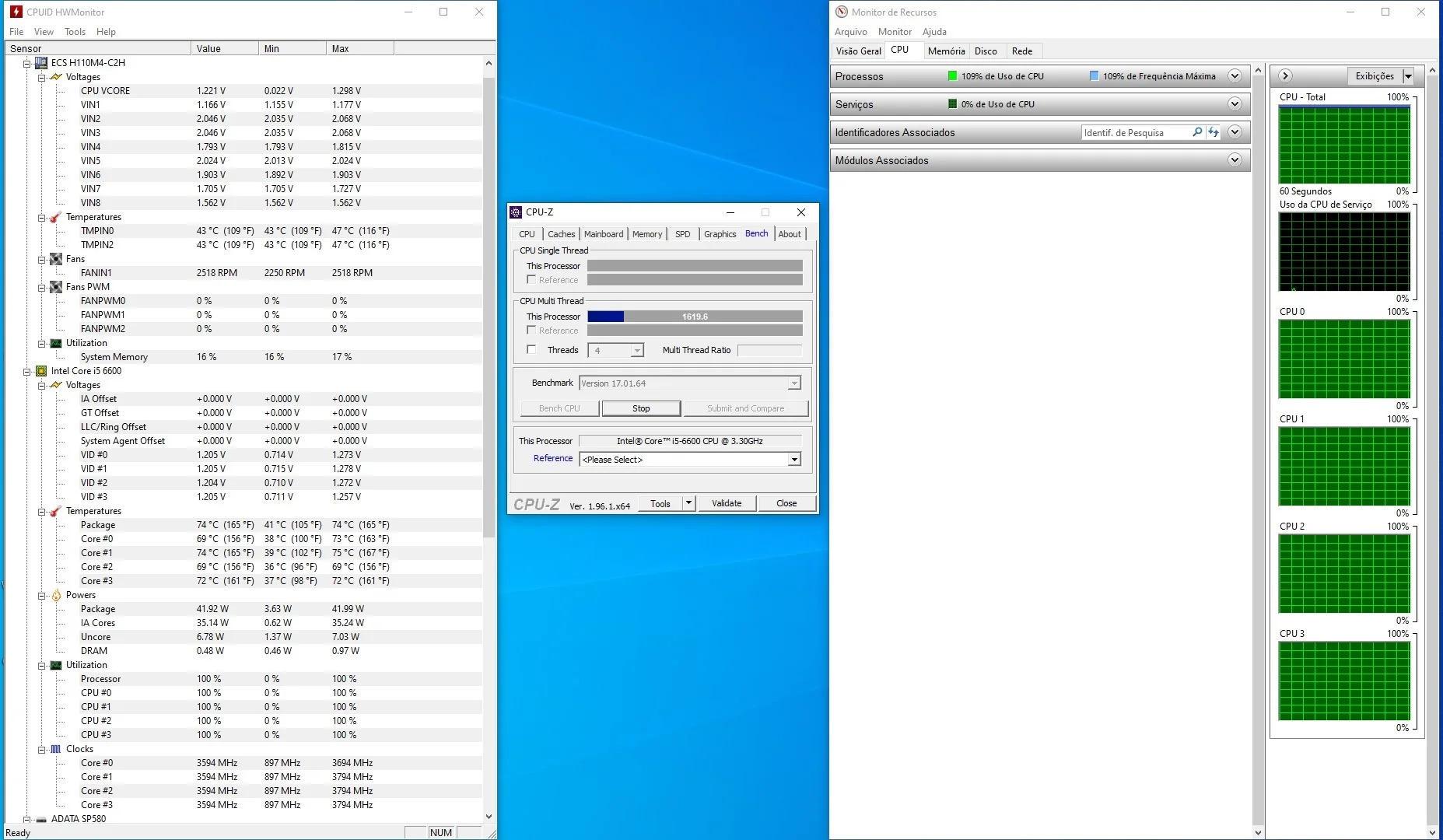The height and width of the screenshot is (840, 1443).
Task: Open the Help menu in HWMonitor
Action: 106,32
